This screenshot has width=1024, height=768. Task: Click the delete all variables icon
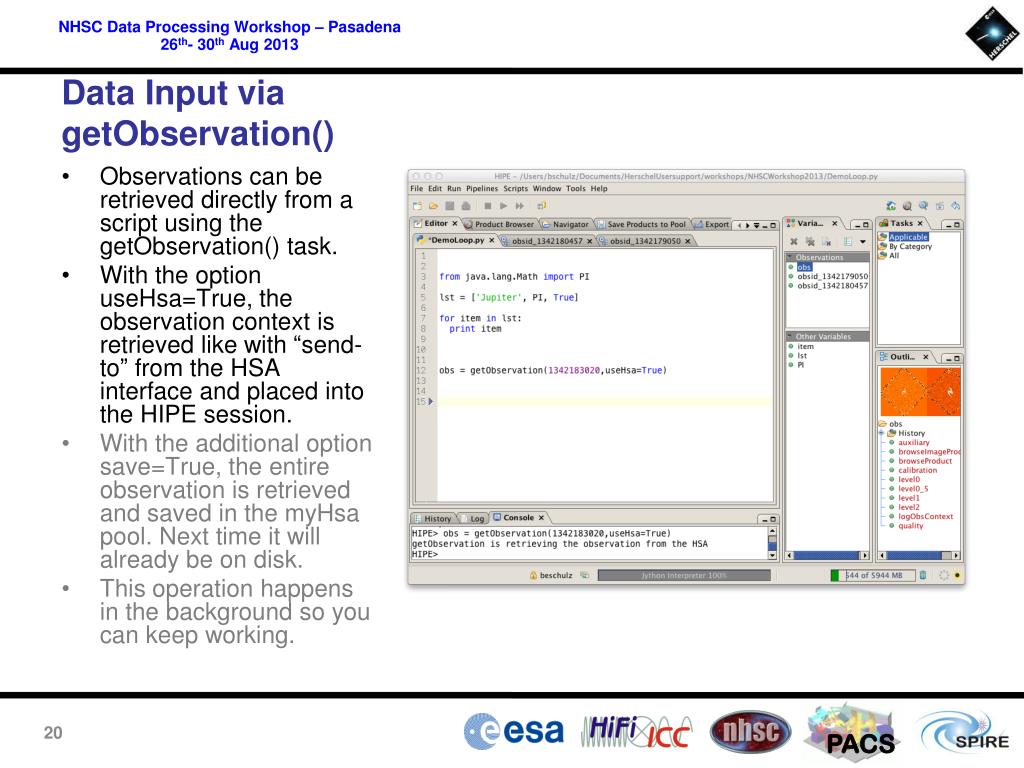coord(810,242)
